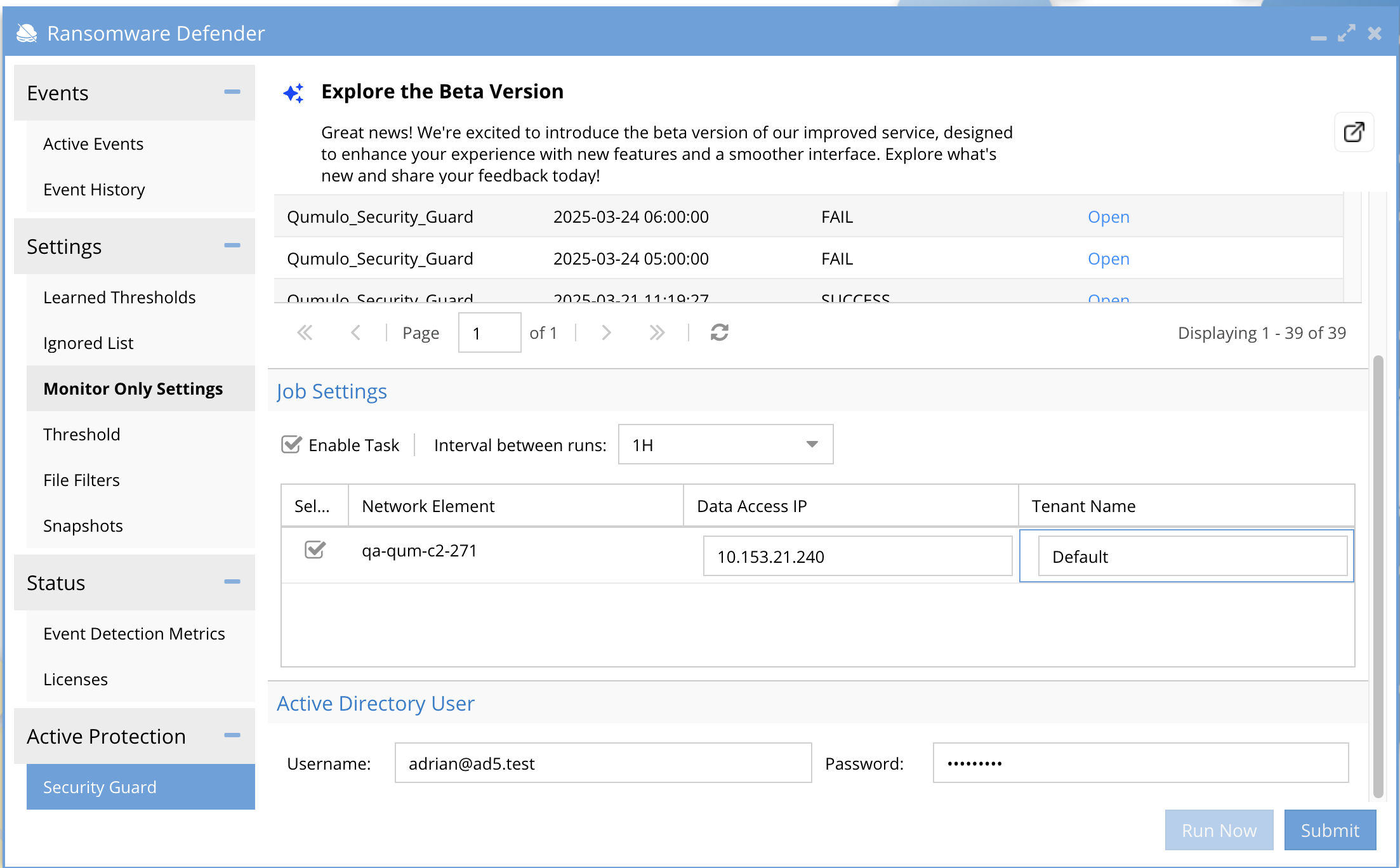Image resolution: width=1400 pixels, height=868 pixels.
Task: Open Learned Thresholds settings
Action: (141, 298)
